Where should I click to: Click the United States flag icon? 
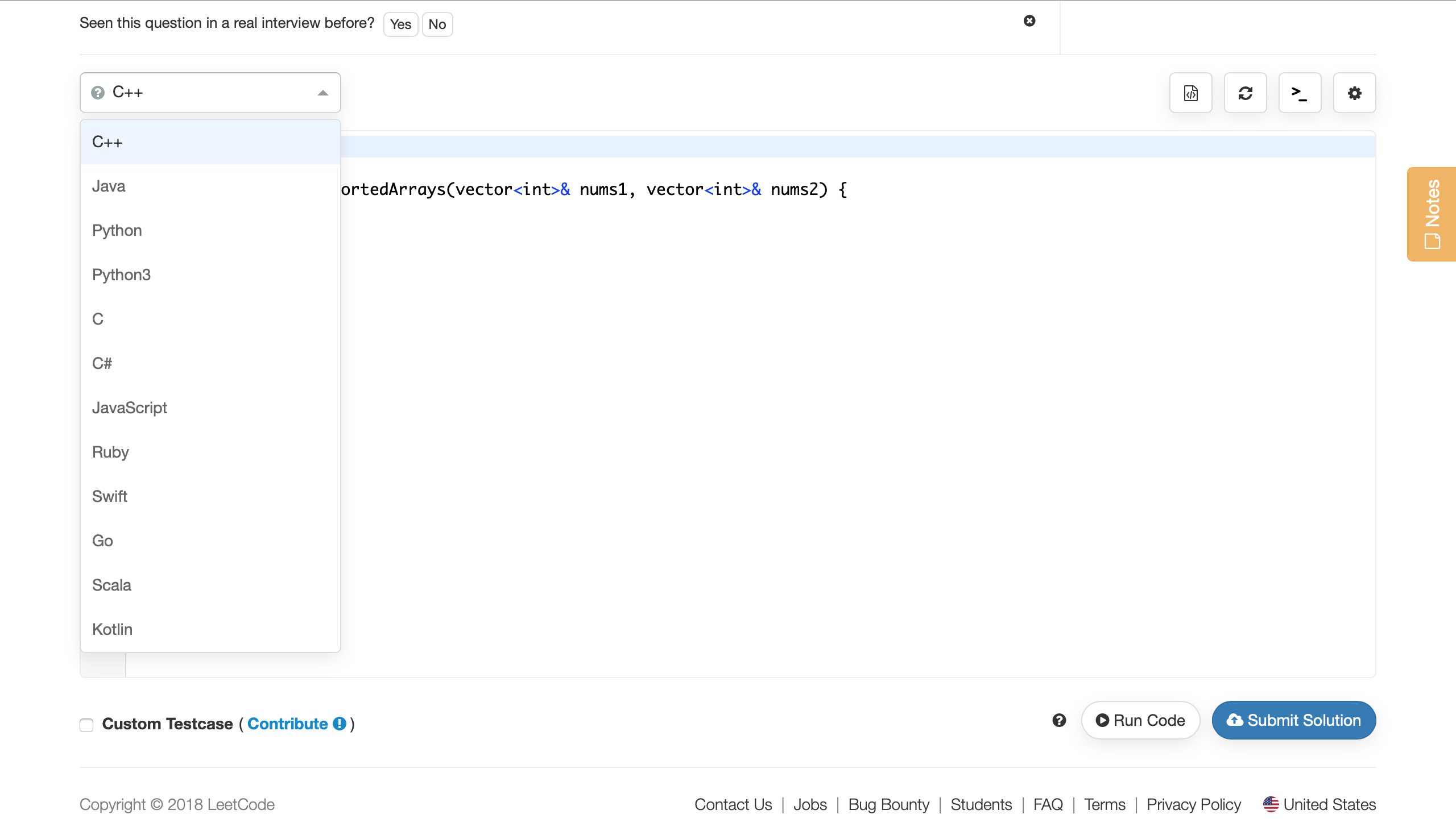1270,804
